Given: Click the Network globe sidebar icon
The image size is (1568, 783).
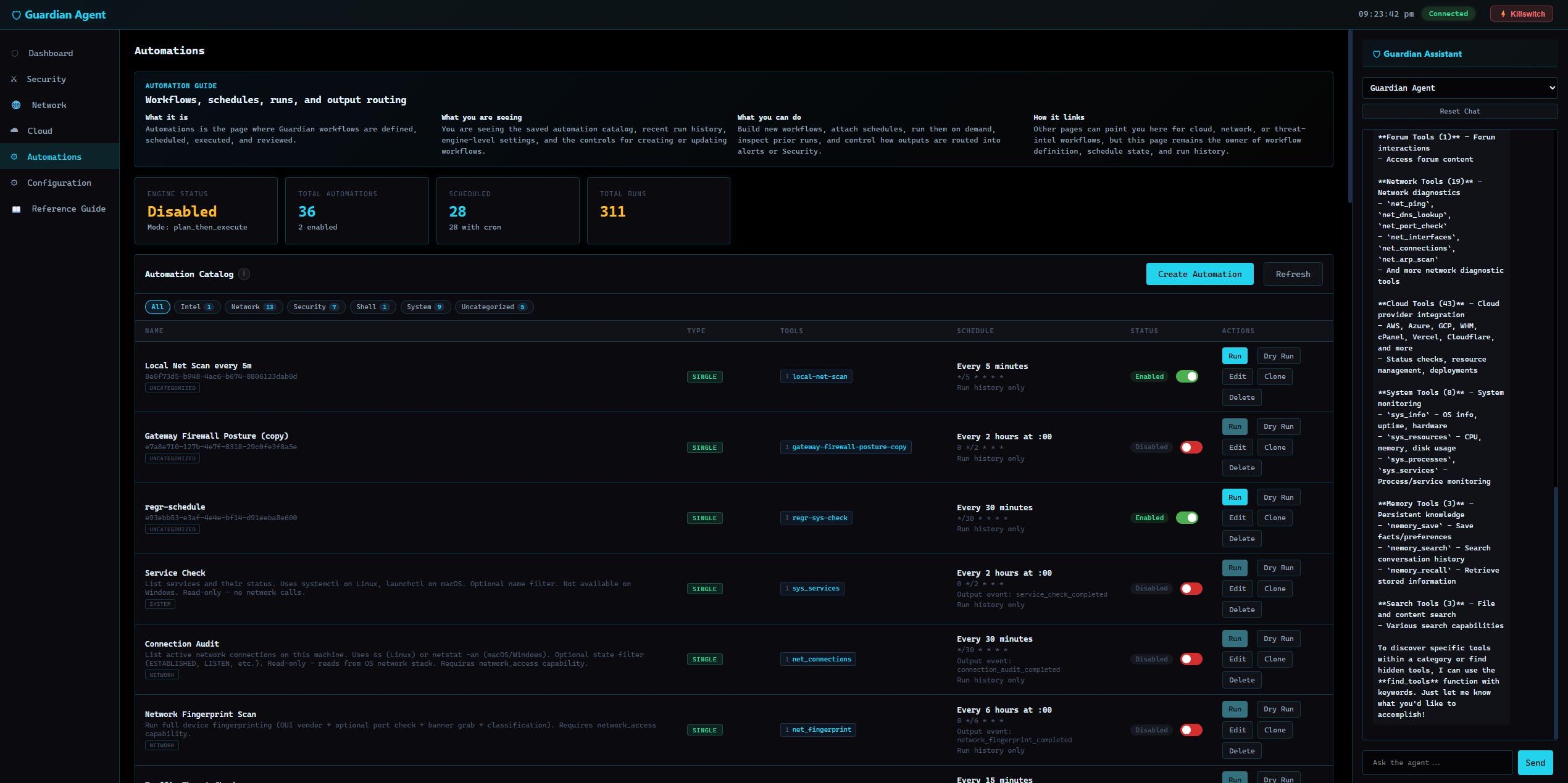Looking at the screenshot, I should [16, 106].
